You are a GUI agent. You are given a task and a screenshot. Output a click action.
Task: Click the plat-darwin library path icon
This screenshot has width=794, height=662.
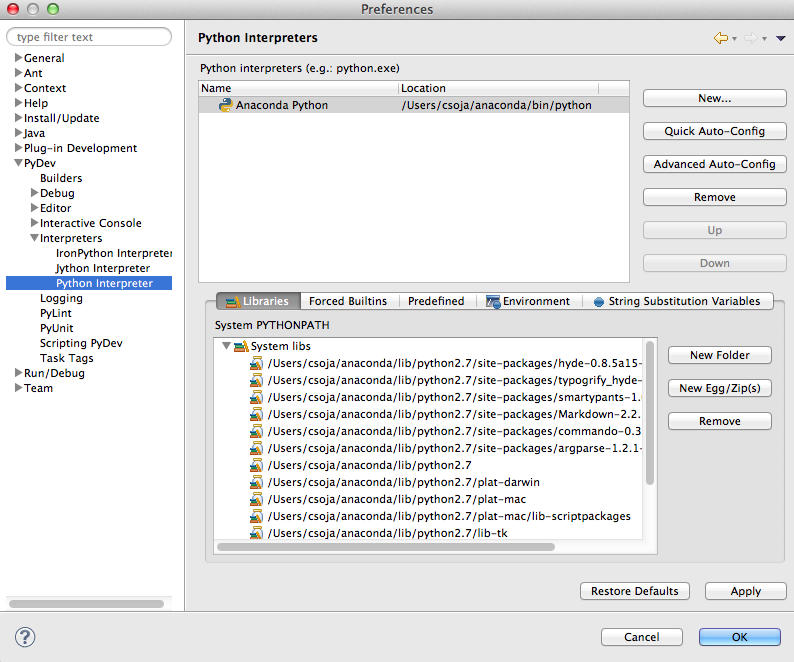257,482
